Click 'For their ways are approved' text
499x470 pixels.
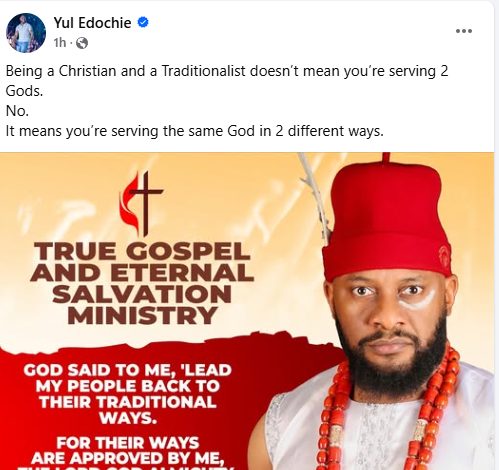(128, 451)
